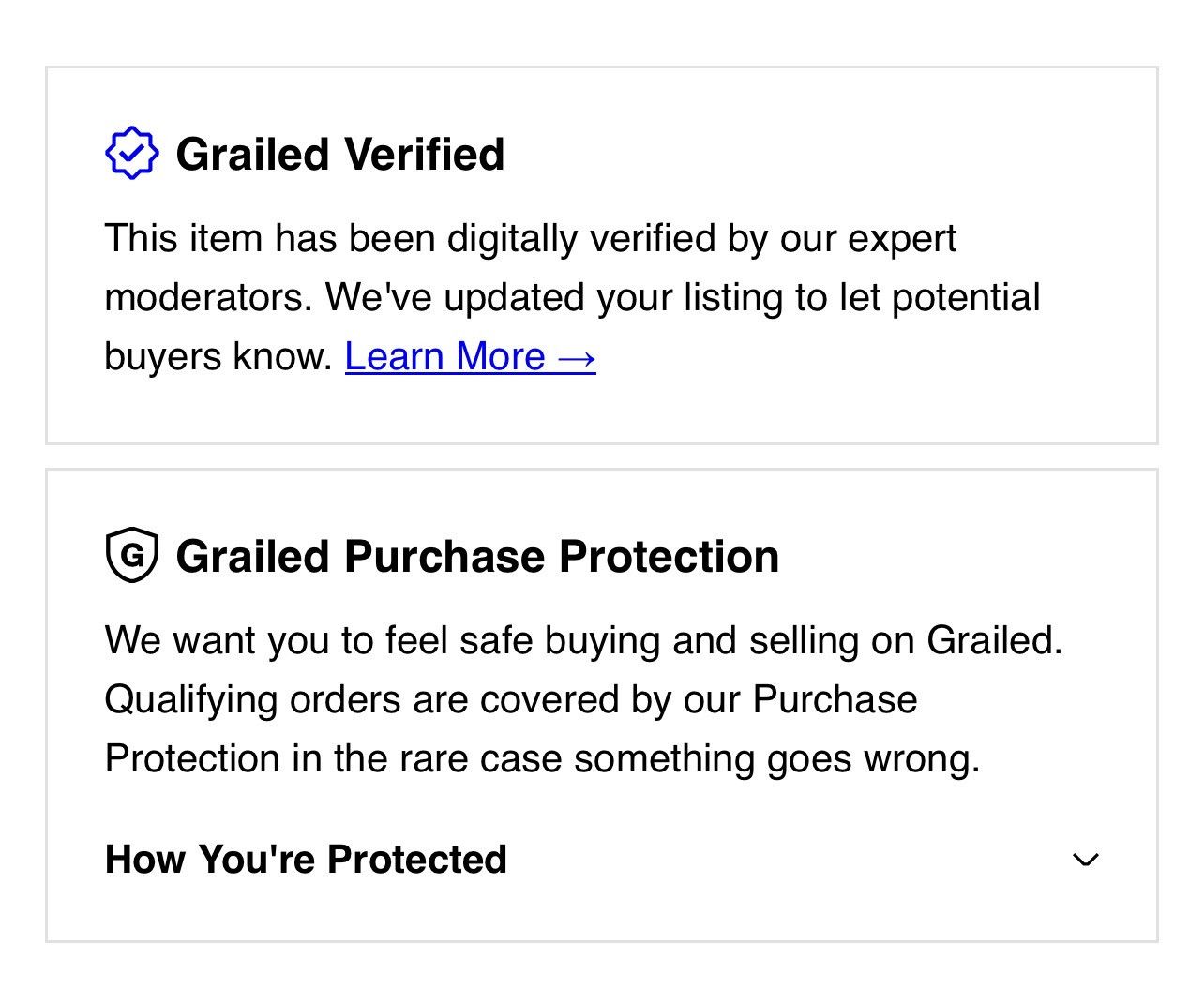1204x1003 pixels.
Task: Click the arrow after Learn More
Action: 576,358
